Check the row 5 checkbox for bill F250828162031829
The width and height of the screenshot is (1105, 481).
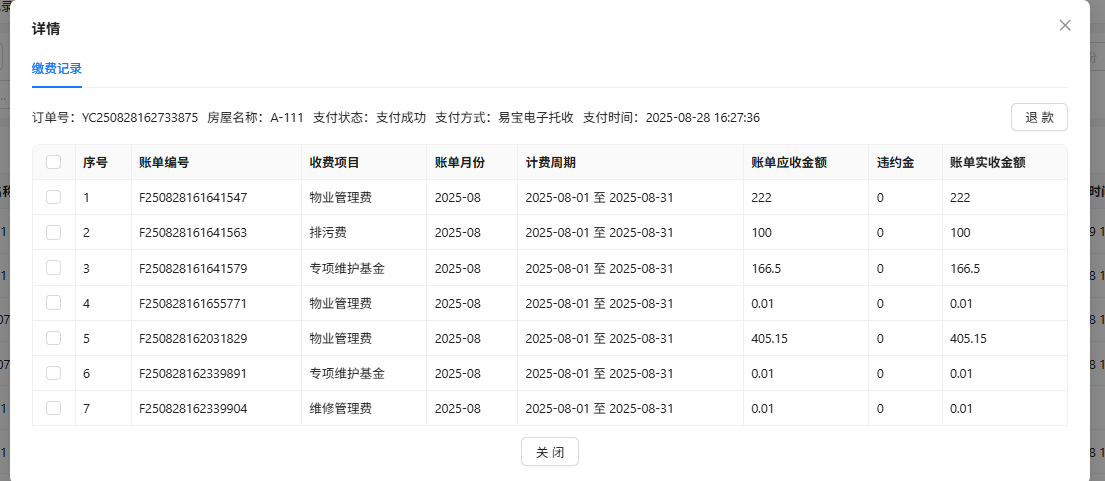[54, 338]
